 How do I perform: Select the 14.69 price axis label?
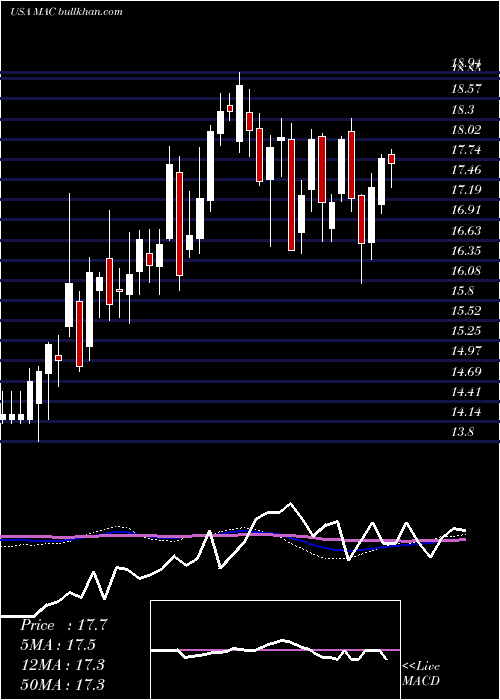tap(466, 371)
